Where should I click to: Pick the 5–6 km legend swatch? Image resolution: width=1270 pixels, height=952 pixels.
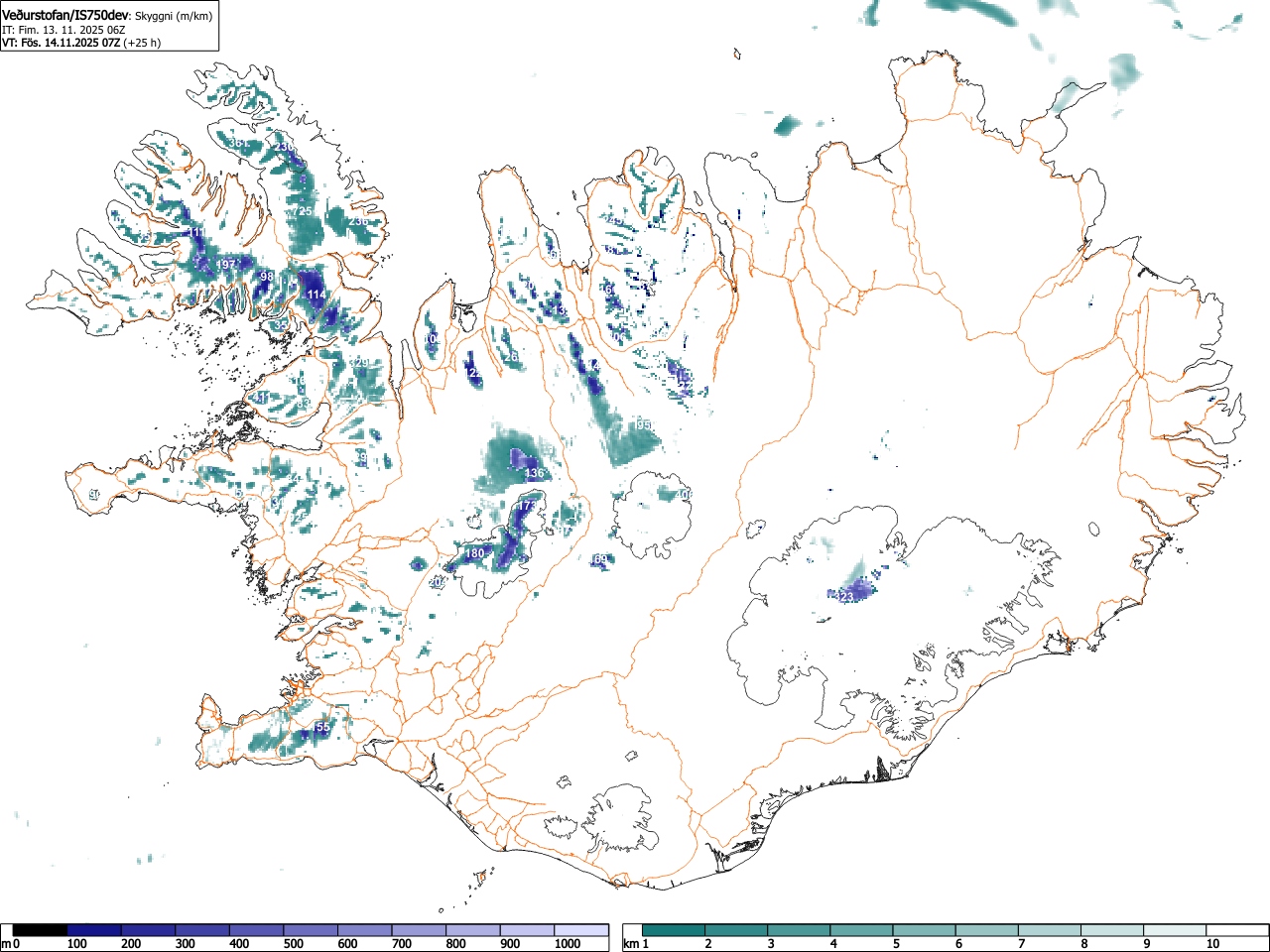tap(924, 930)
